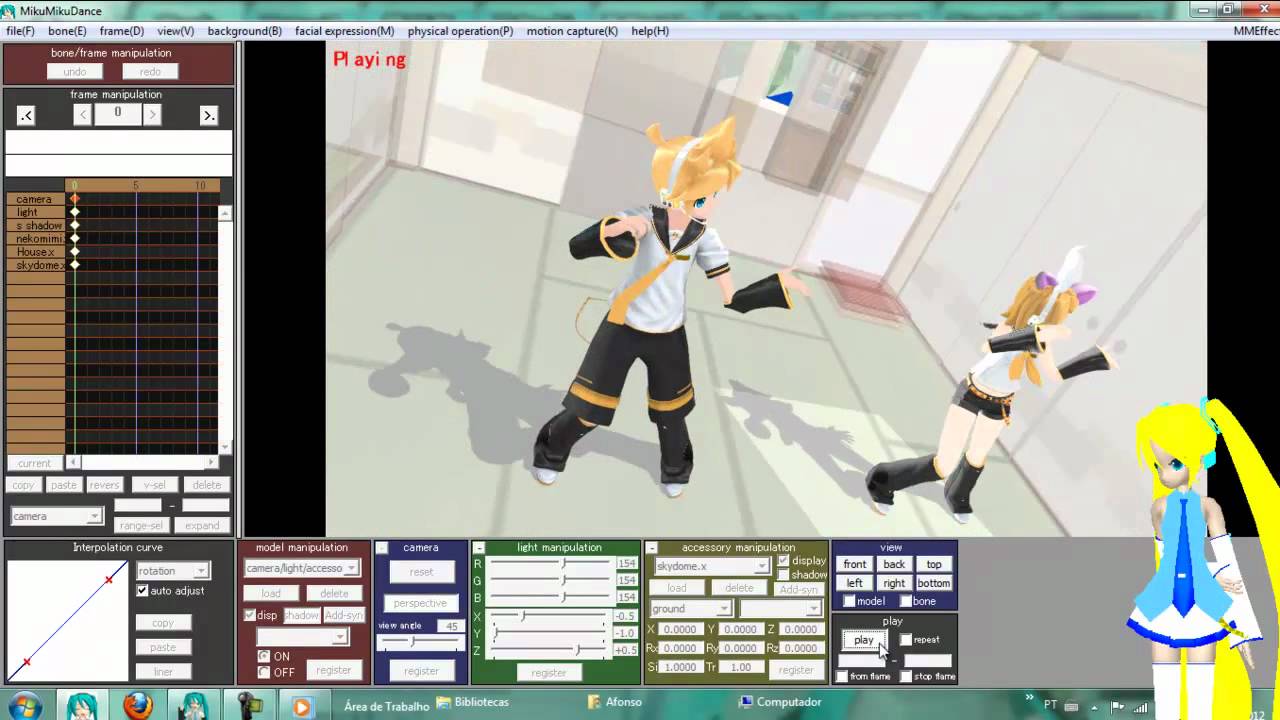Enable the view bone checkbox
Screen dimensions: 1280x720
(906, 601)
